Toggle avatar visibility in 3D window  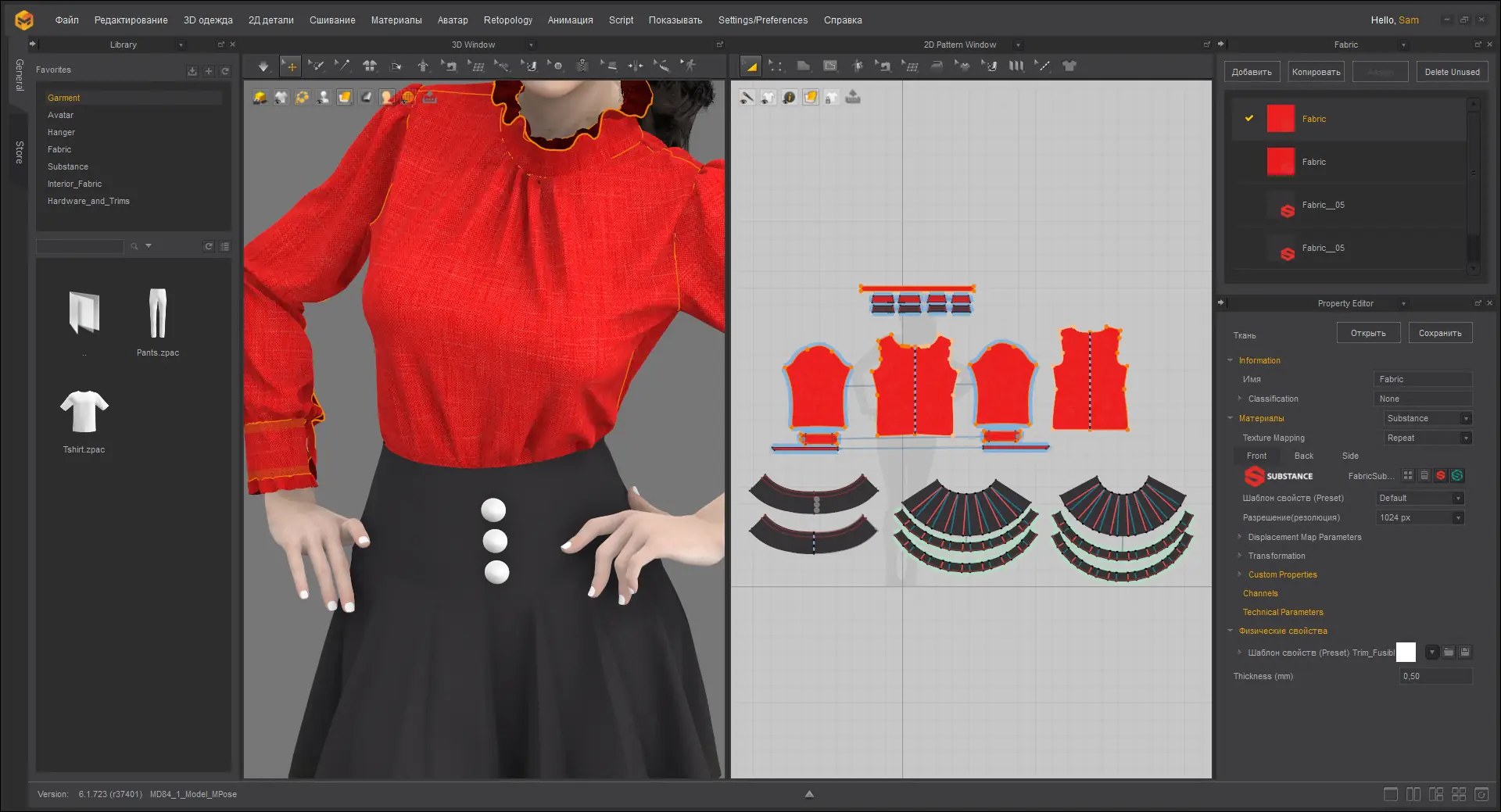(323, 98)
